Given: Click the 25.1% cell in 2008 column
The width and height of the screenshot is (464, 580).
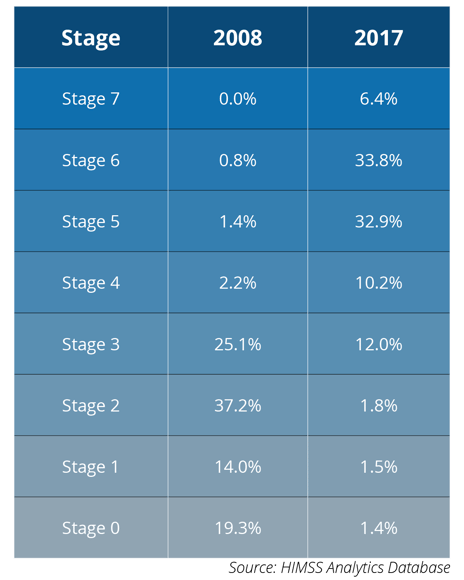Looking at the screenshot, I should [x=238, y=344].
